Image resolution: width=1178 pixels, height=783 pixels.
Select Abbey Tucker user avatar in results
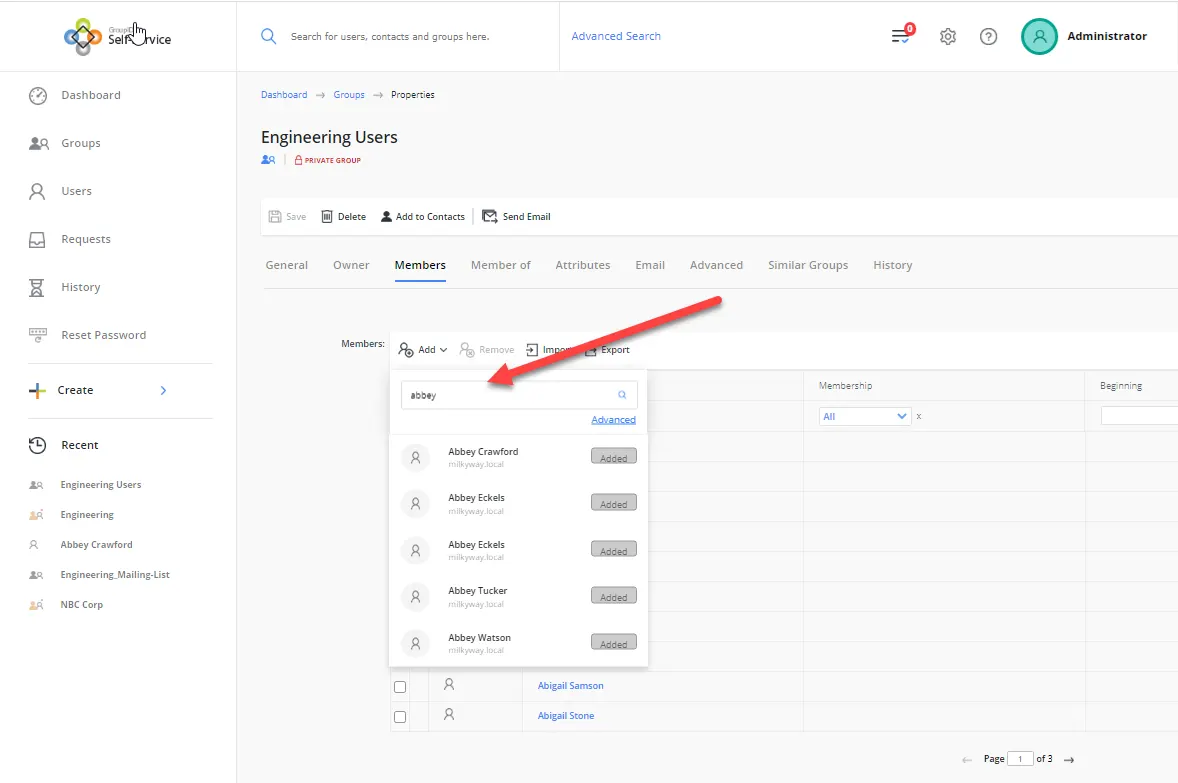(x=415, y=597)
